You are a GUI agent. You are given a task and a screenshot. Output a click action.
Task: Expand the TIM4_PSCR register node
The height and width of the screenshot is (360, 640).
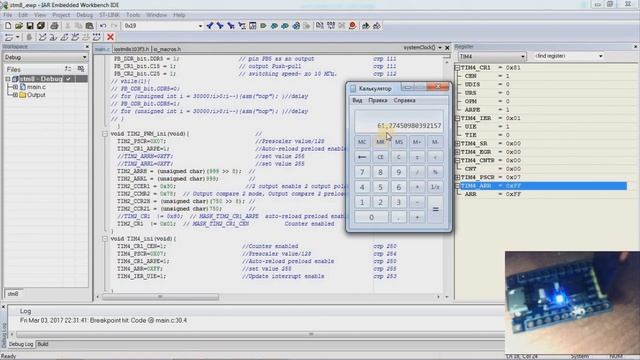[x=458, y=177]
